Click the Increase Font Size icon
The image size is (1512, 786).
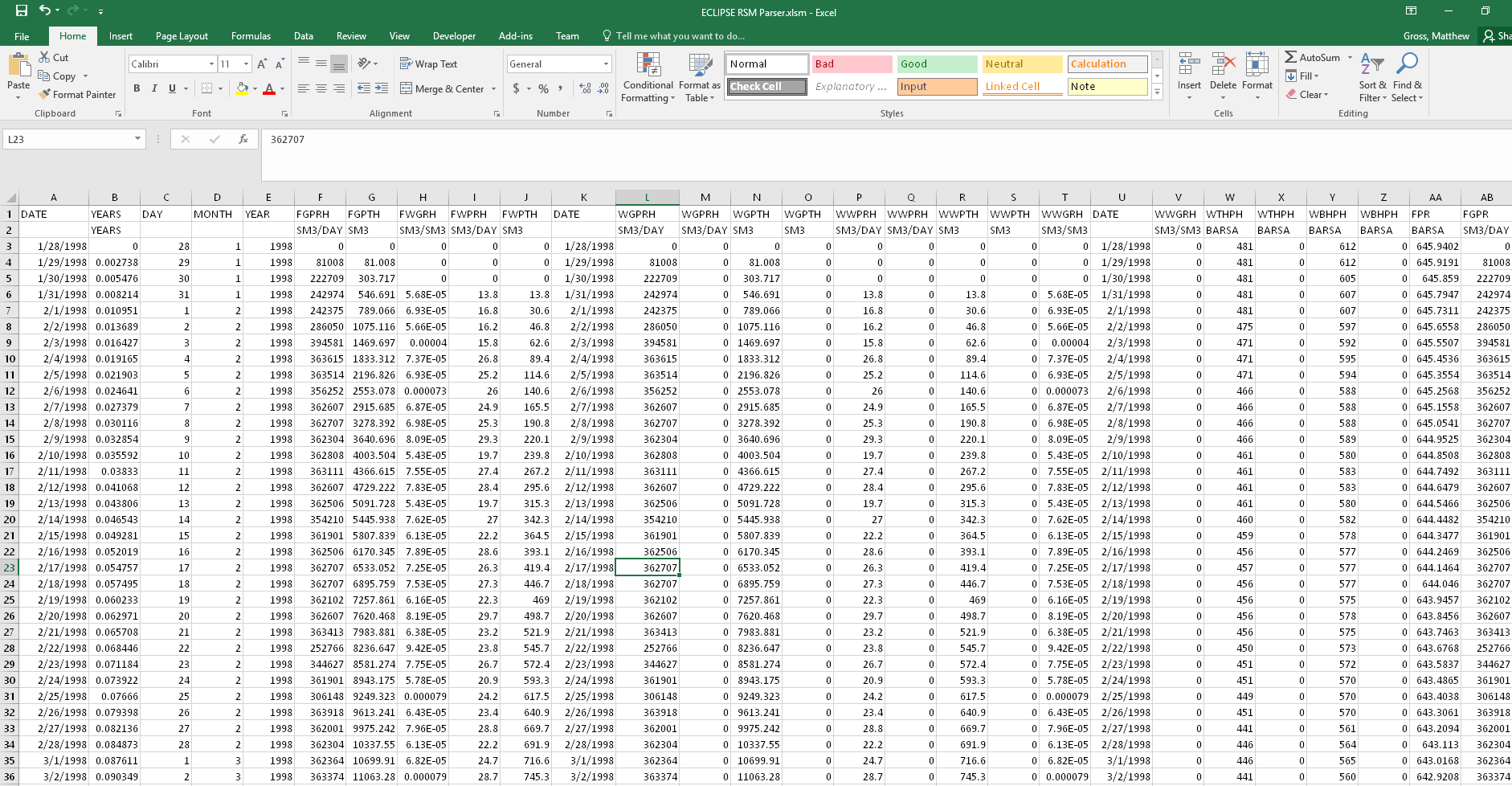tap(262, 64)
